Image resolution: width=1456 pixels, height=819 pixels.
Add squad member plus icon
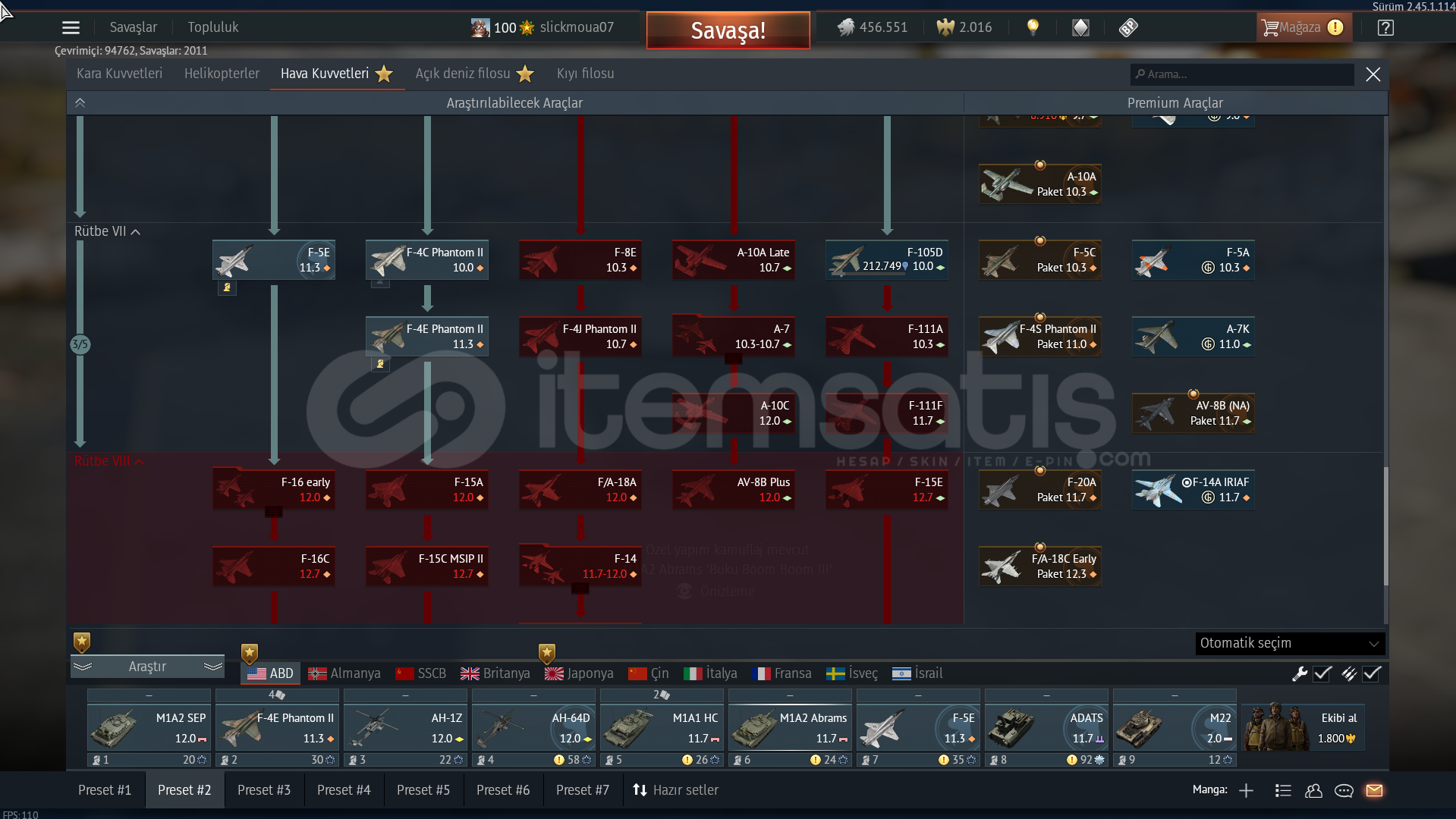coord(1246,790)
